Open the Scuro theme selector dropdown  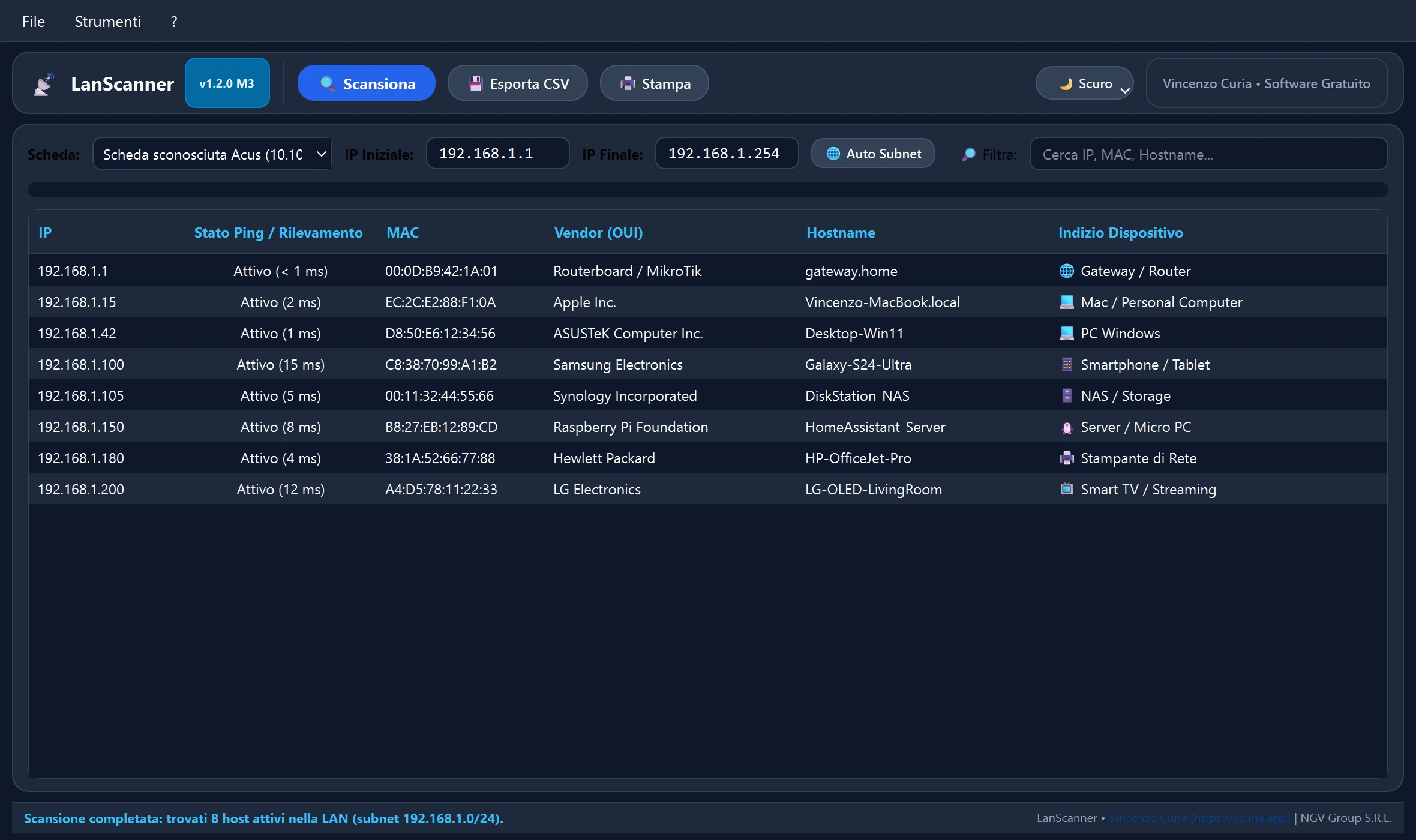[x=1085, y=83]
